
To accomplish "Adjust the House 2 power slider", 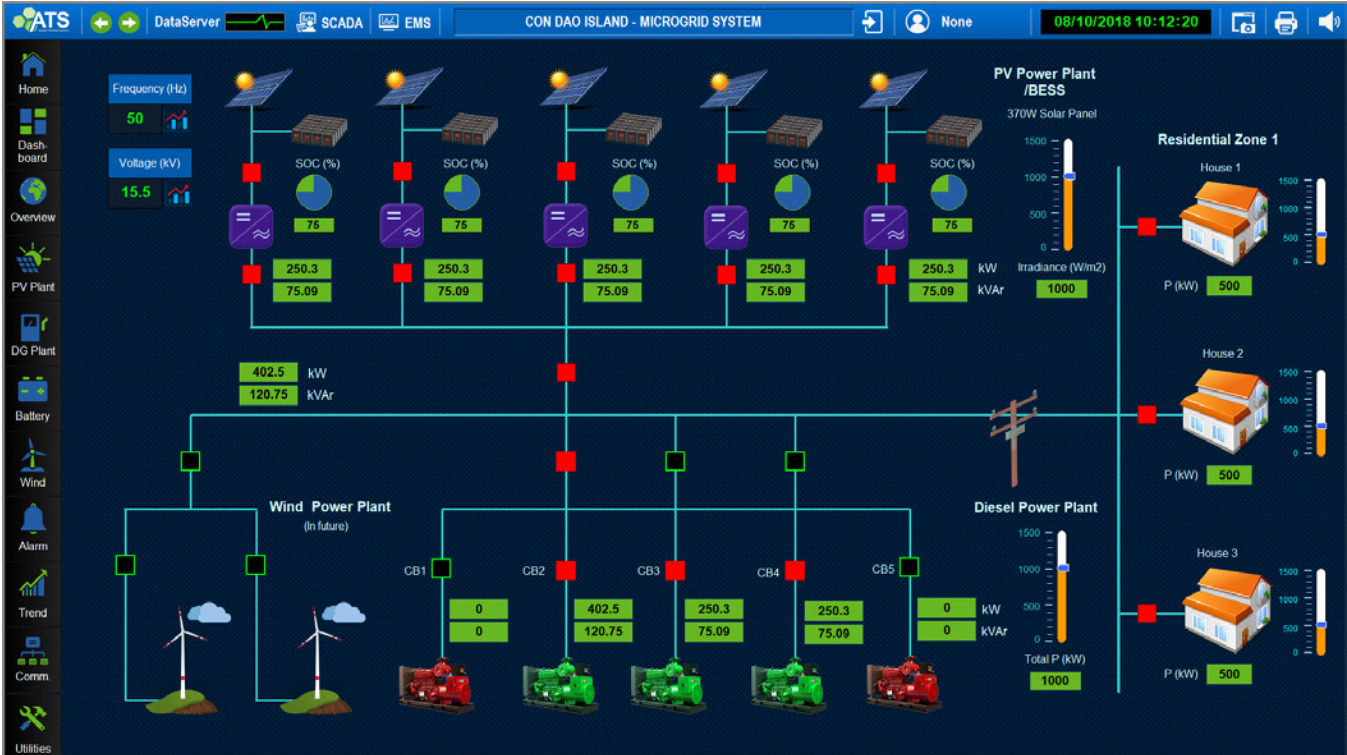I will (x=1320, y=427).
